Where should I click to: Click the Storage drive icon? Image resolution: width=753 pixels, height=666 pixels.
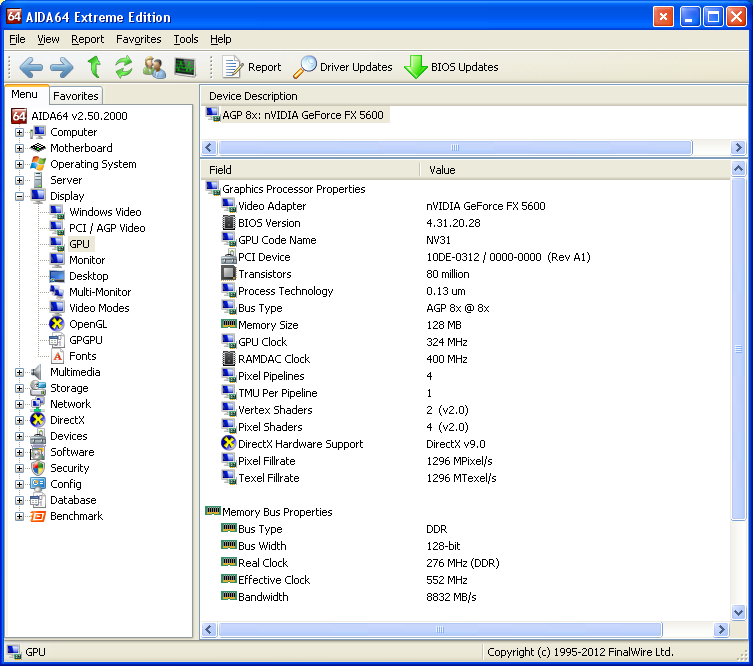pyautogui.click(x=38, y=388)
